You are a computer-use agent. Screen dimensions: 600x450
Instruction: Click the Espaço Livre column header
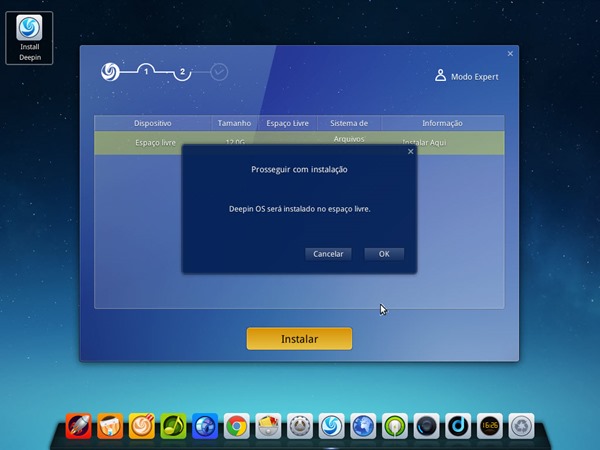tap(287, 123)
